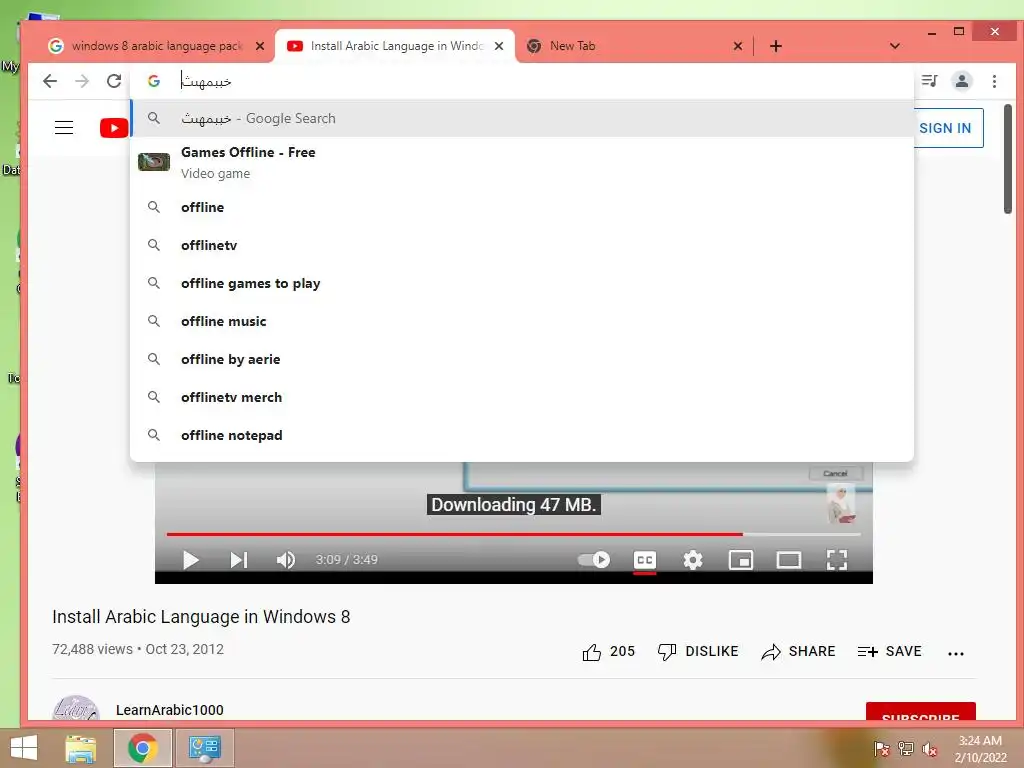Click the SHARE button
1024x768 pixels.
(x=798, y=651)
